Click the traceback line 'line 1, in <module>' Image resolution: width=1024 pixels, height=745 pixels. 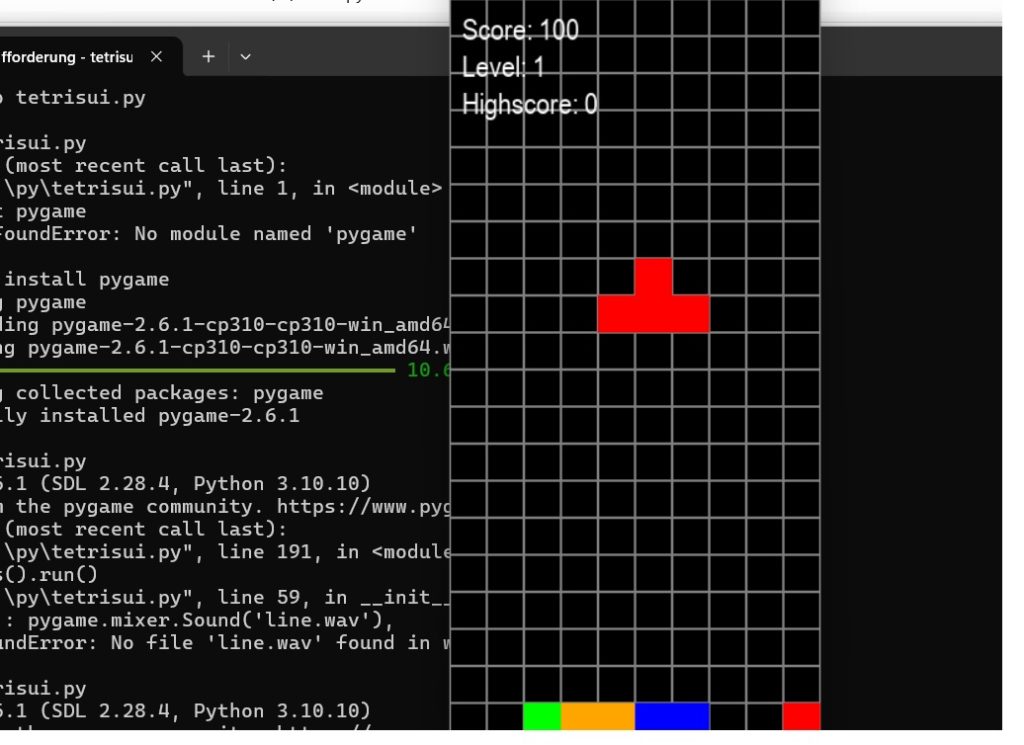pyautogui.click(x=221, y=189)
